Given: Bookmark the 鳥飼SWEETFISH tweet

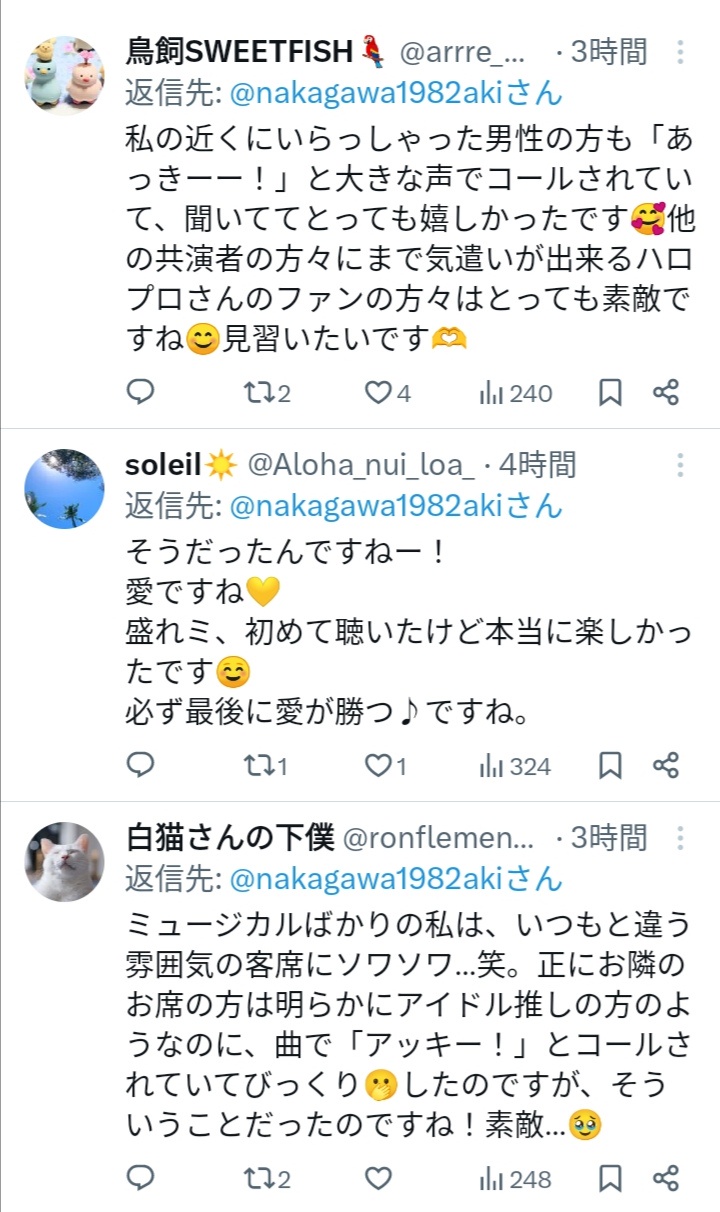Looking at the screenshot, I should pos(610,392).
